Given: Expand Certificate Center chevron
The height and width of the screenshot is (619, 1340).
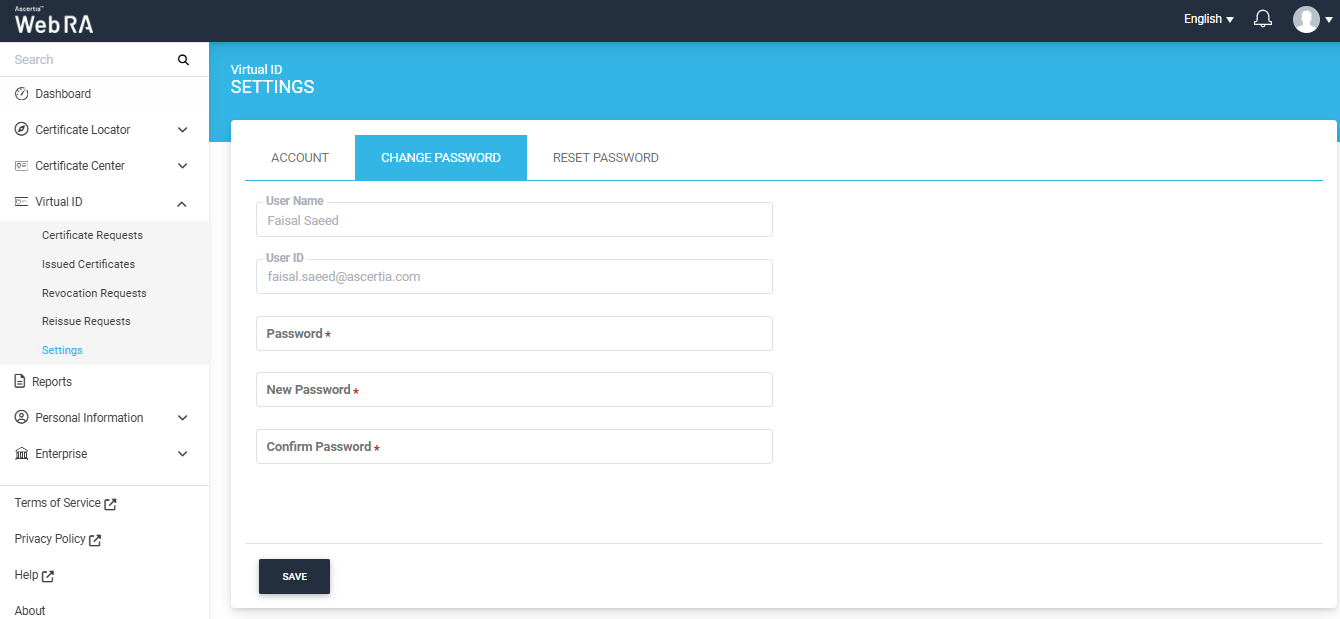Looking at the screenshot, I should (x=182, y=166).
